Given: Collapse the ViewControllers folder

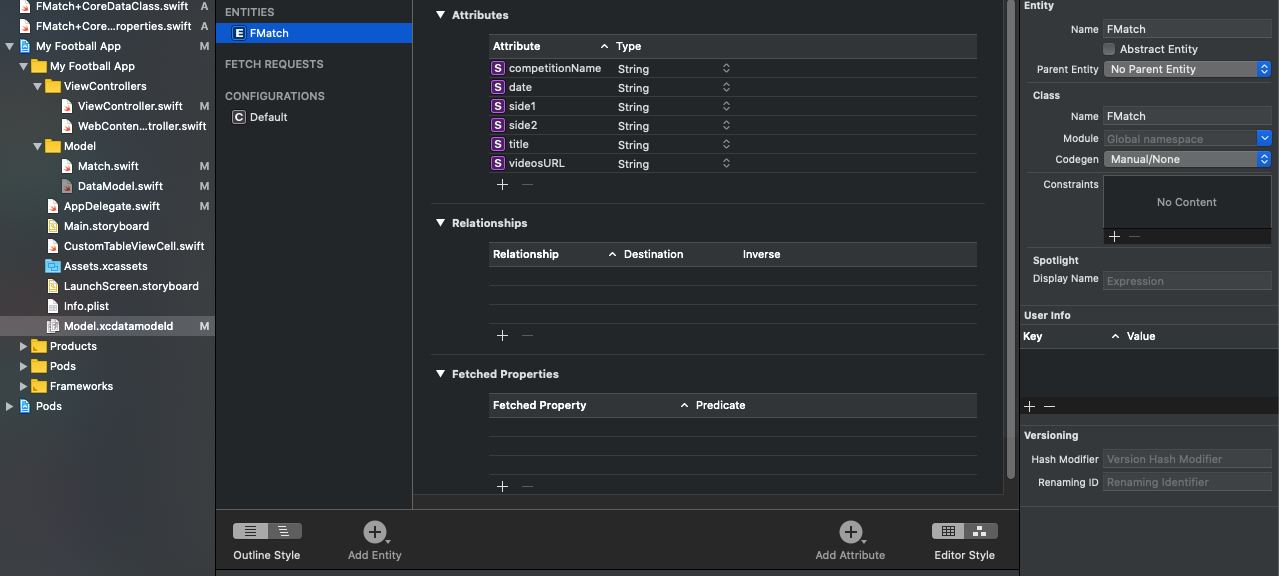Looking at the screenshot, I should coord(38,86).
